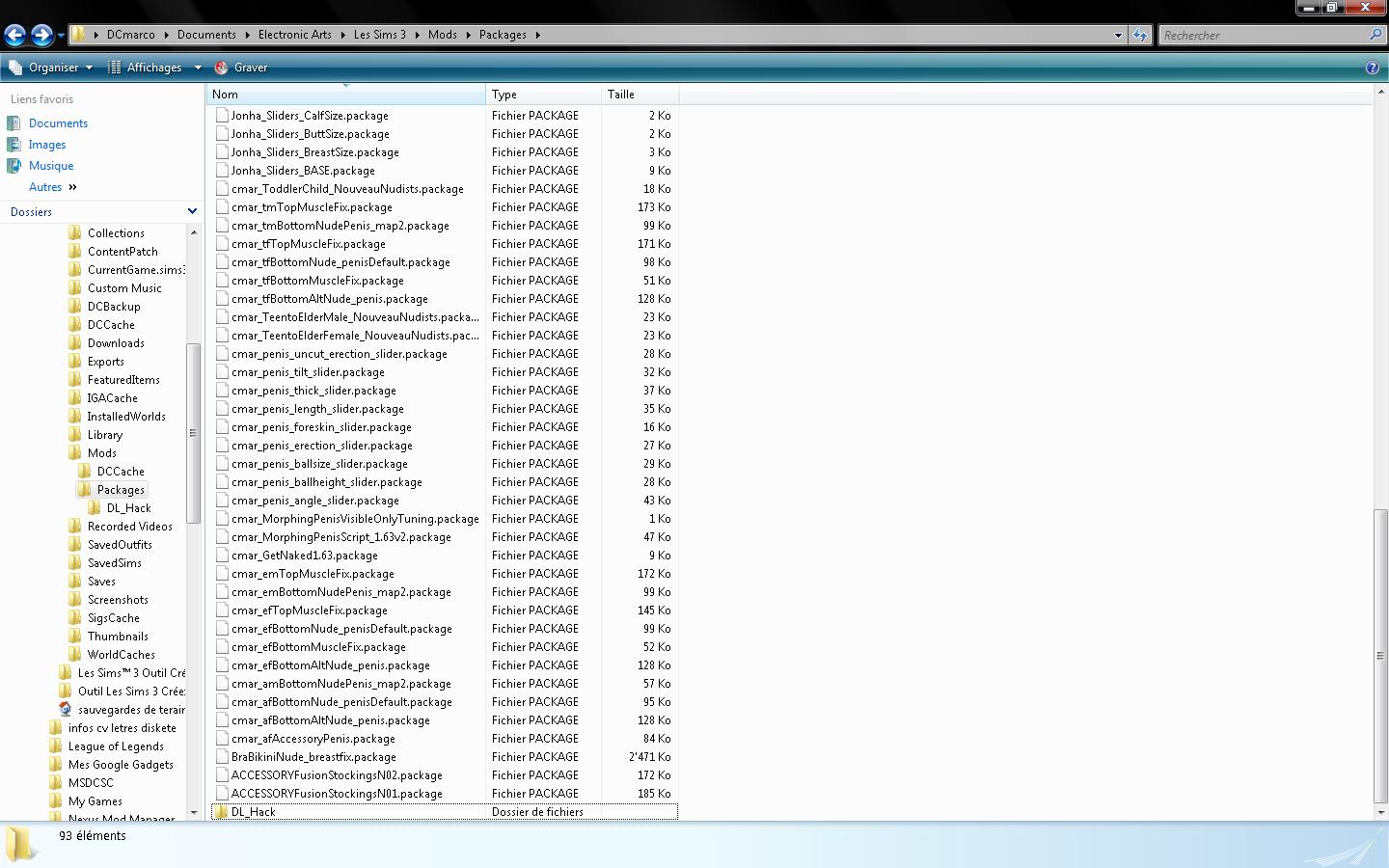Image resolution: width=1389 pixels, height=868 pixels.
Task: Click the Rechercher search field
Action: 1264,35
